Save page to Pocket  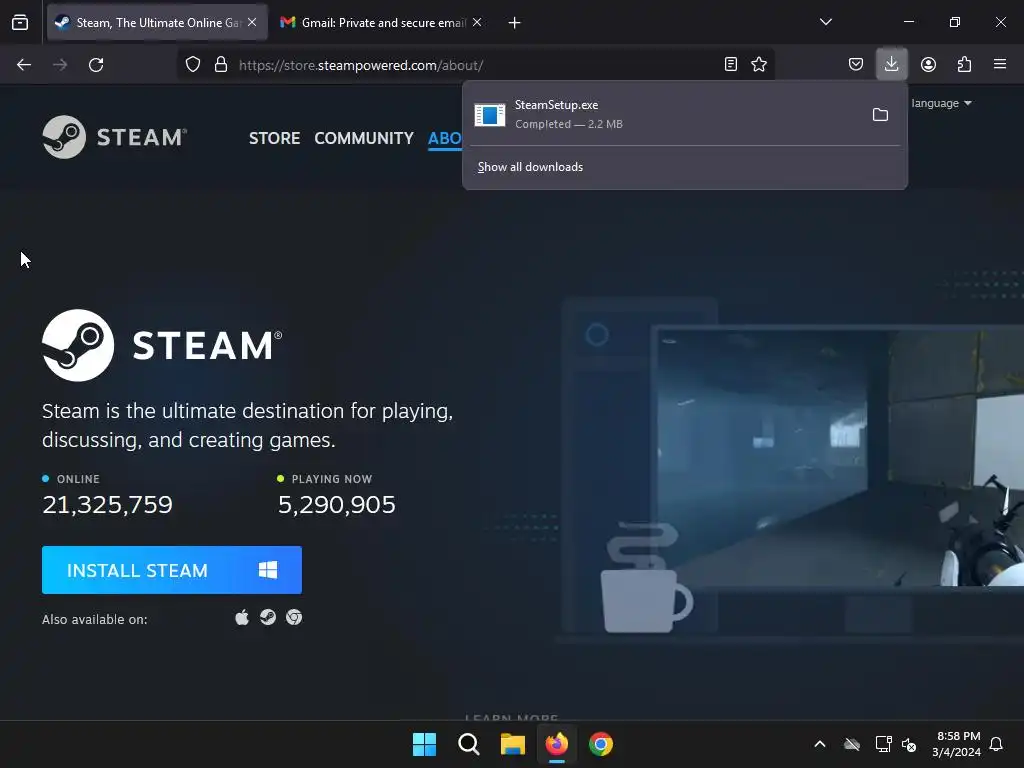point(856,65)
